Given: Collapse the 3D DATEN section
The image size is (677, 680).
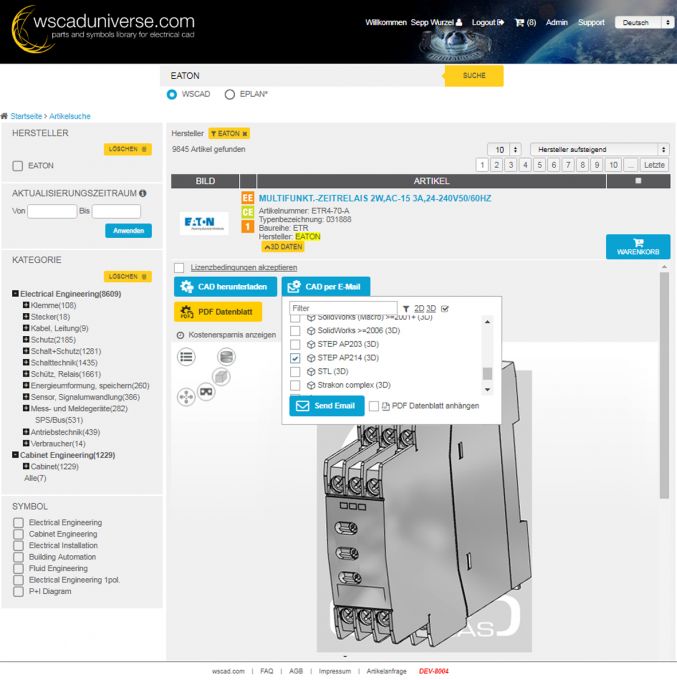Looking at the screenshot, I should (283, 247).
